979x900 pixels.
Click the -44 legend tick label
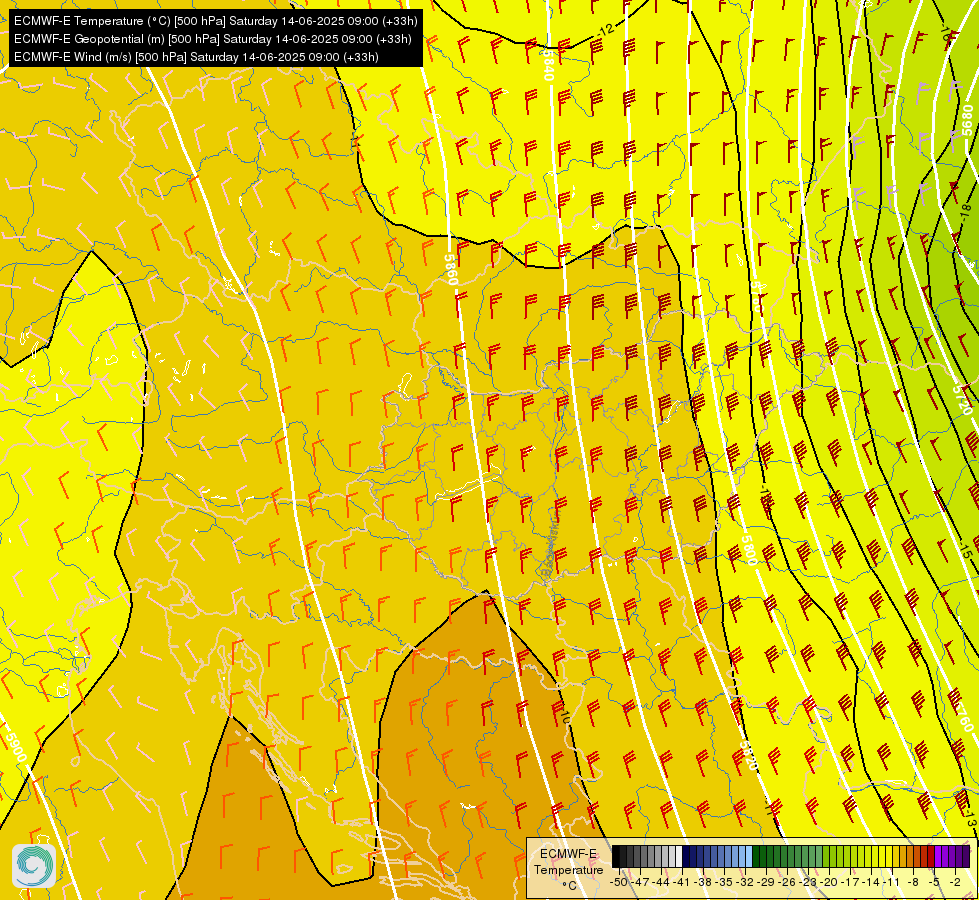click(661, 883)
